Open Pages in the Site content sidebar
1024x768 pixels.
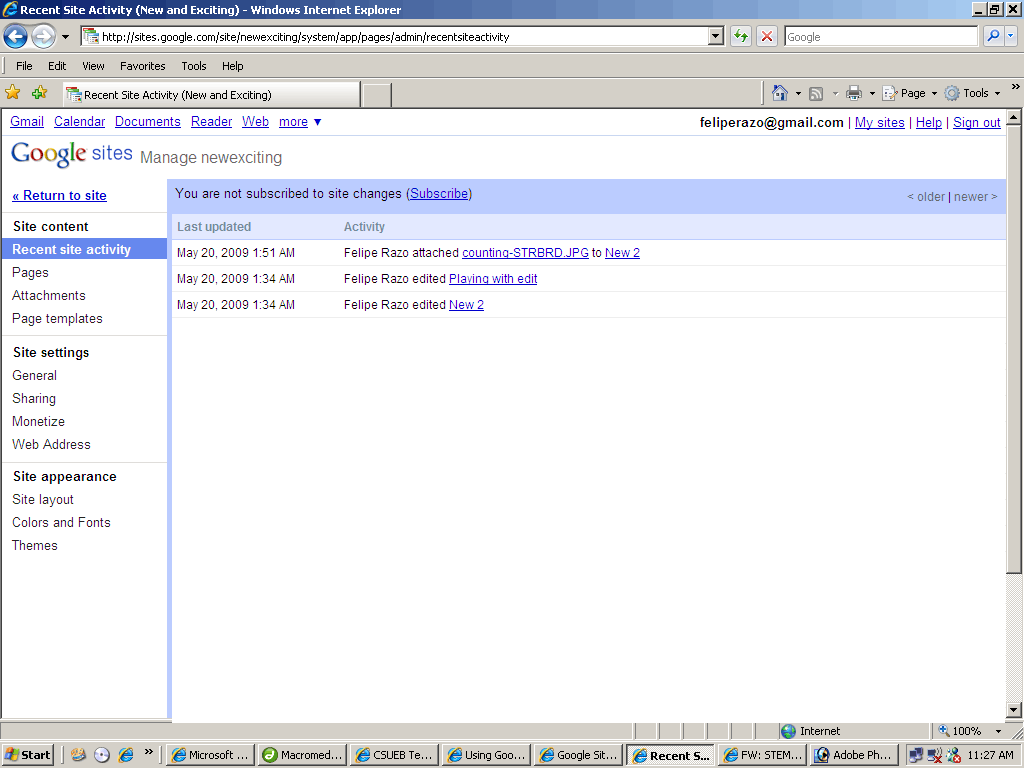[30, 272]
